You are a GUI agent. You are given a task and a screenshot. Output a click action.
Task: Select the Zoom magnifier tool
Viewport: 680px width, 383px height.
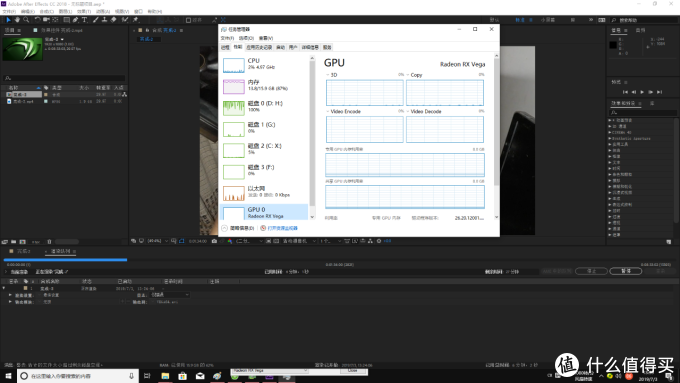pyautogui.click(x=26, y=20)
